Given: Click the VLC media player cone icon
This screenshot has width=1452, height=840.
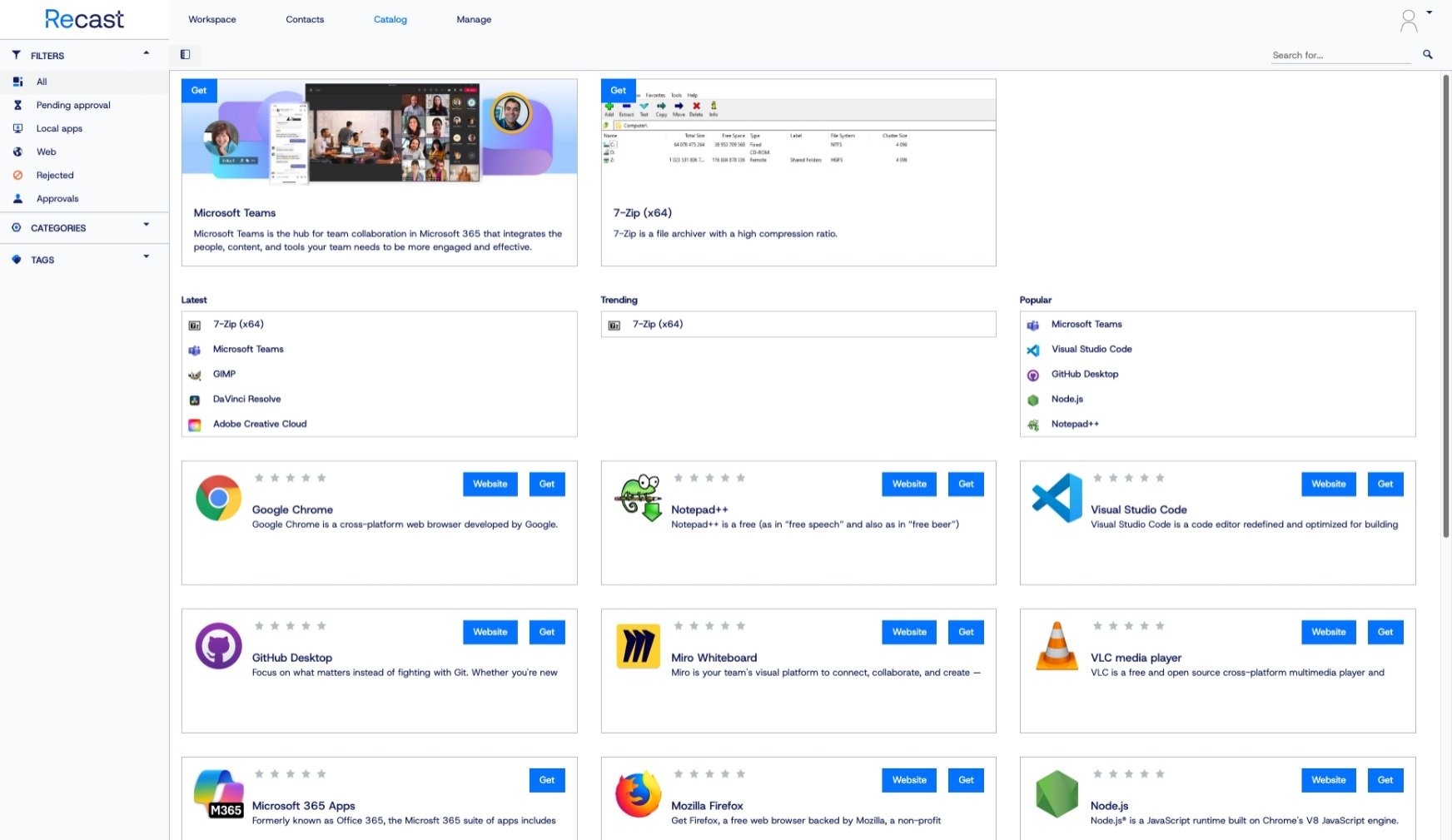Looking at the screenshot, I should pyautogui.click(x=1057, y=646).
